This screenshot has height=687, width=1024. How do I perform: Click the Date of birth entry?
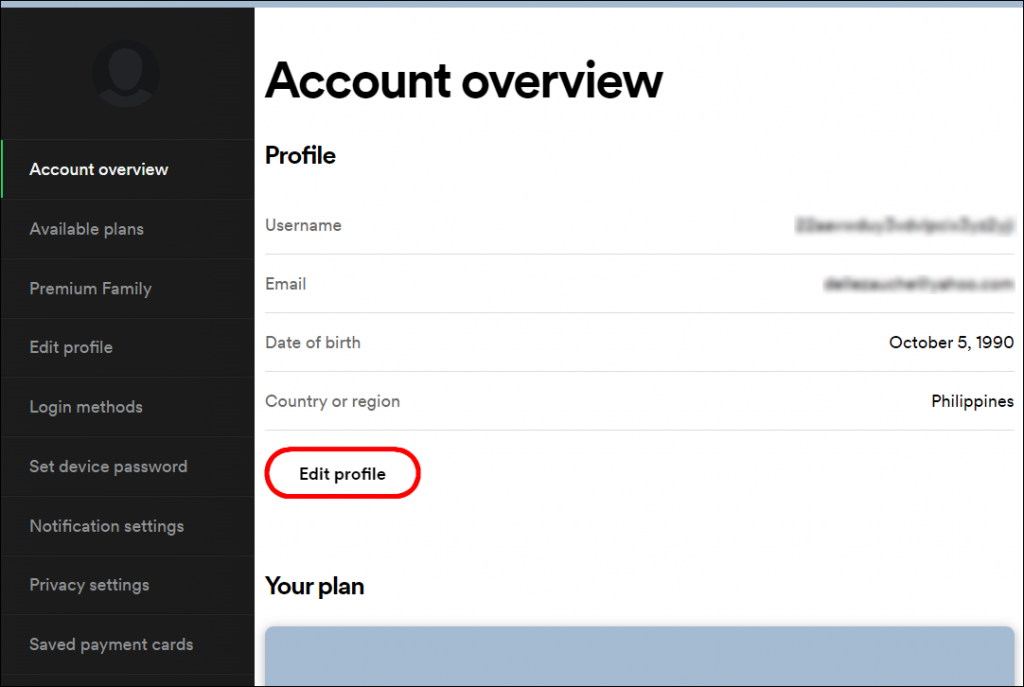pyautogui.click(x=951, y=342)
